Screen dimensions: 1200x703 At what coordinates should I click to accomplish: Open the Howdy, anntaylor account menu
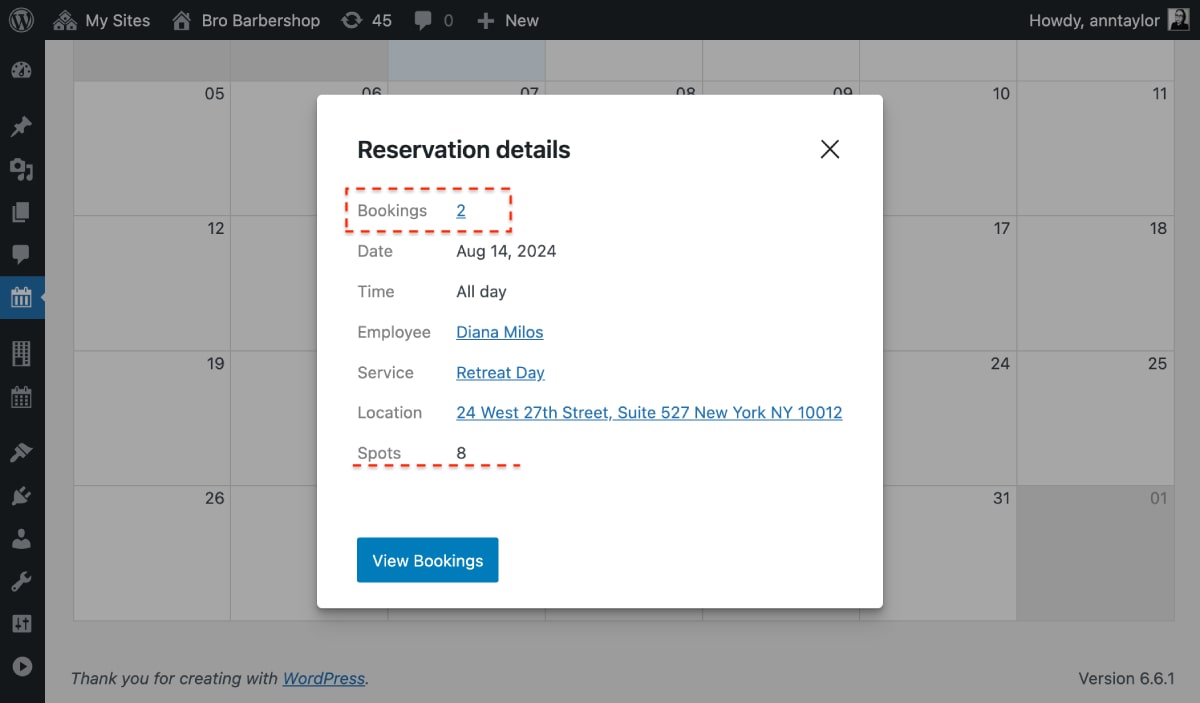pyautogui.click(x=1110, y=20)
